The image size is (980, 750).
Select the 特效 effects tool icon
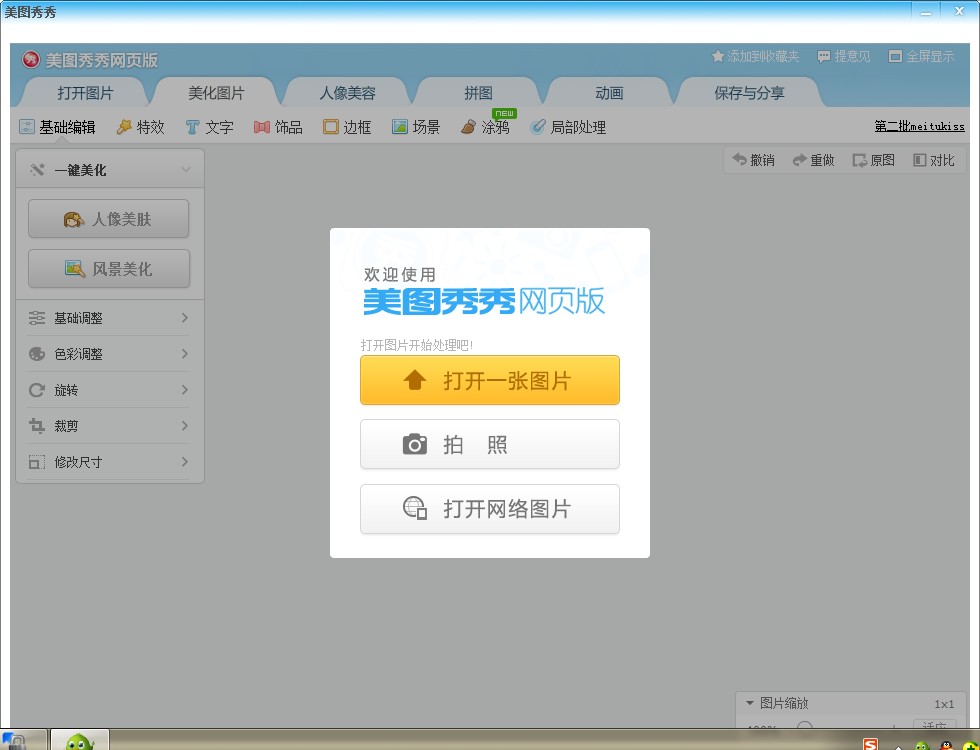coord(125,127)
